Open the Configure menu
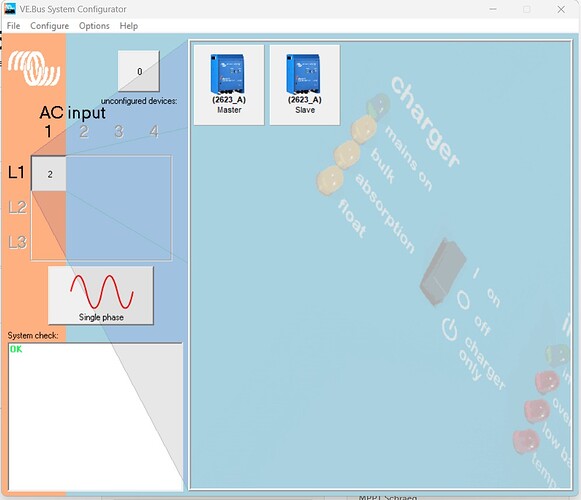 tap(50, 26)
